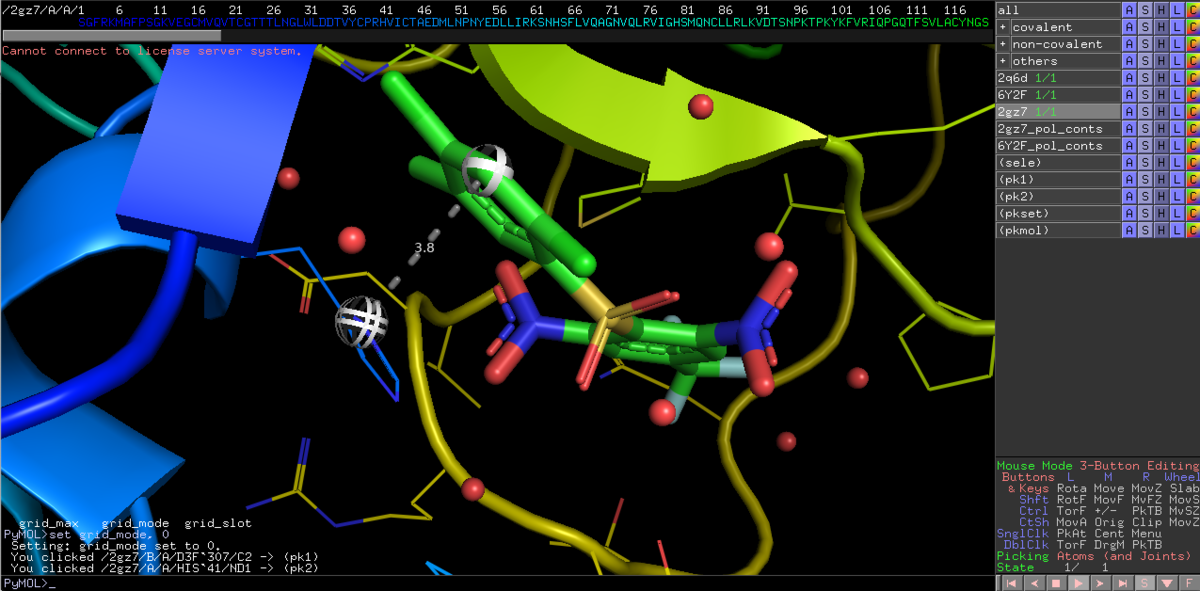
Task: Open Hide menu for (pk1) selection
Action: click(1161, 180)
